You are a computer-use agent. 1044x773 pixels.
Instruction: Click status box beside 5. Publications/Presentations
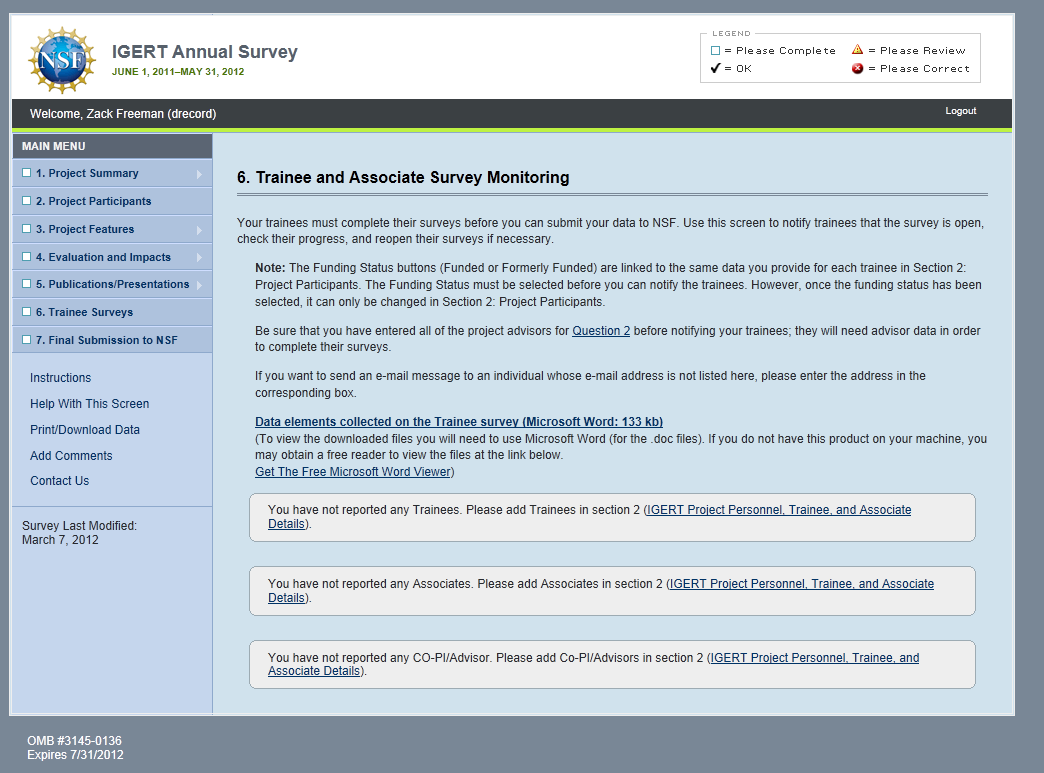tap(27, 284)
